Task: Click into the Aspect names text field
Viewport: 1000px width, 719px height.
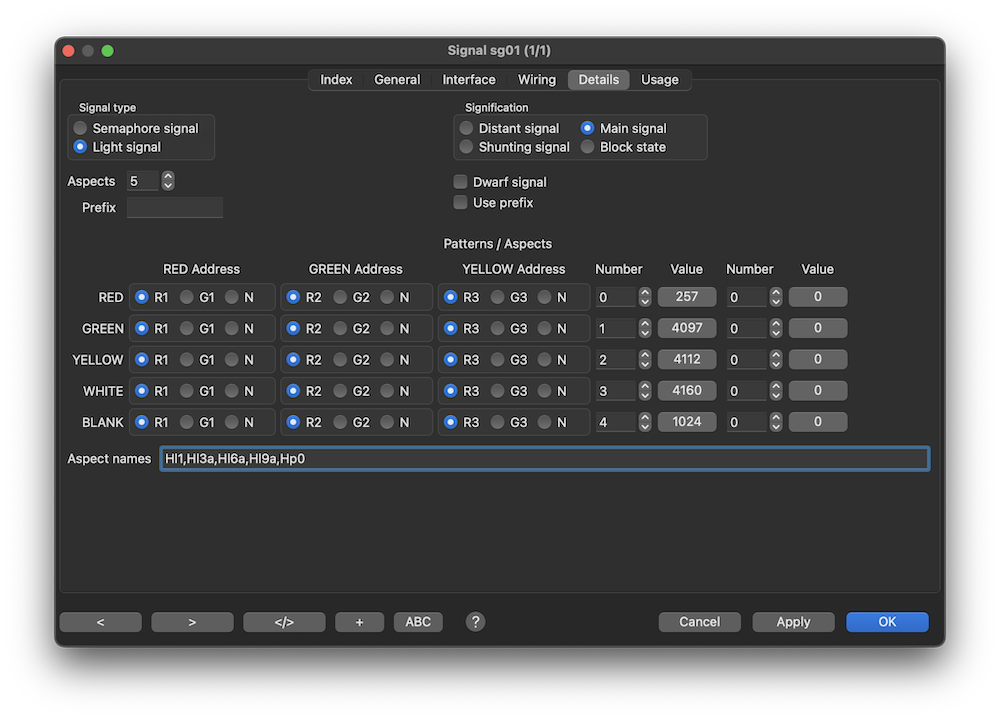Action: pyautogui.click(x=544, y=459)
